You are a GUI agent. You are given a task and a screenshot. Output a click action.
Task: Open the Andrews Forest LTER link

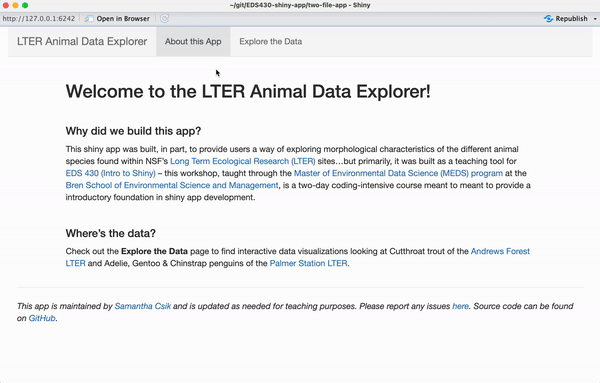500,251
